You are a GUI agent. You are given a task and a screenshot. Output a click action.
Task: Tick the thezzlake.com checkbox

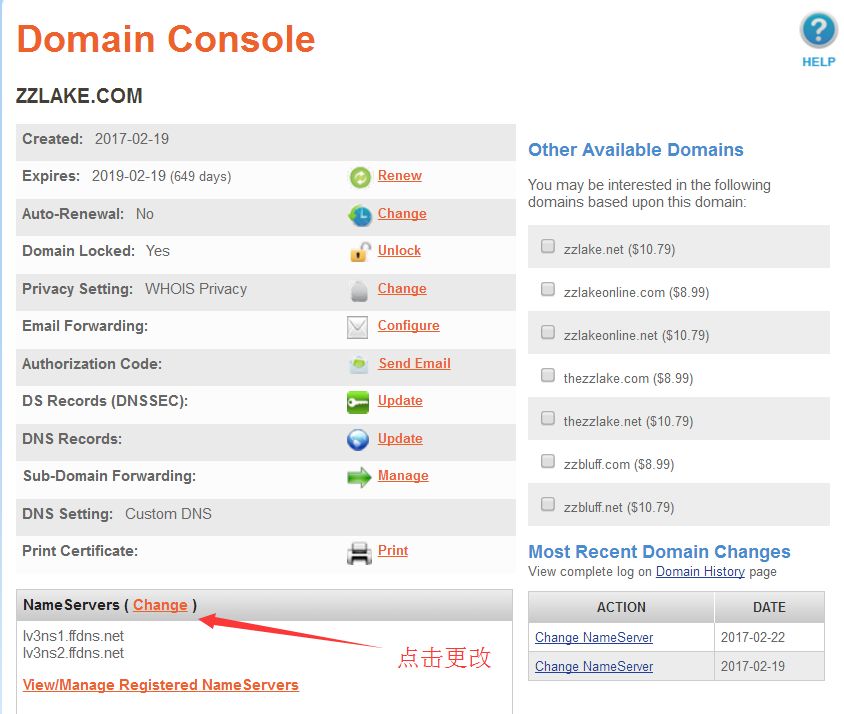coord(547,376)
